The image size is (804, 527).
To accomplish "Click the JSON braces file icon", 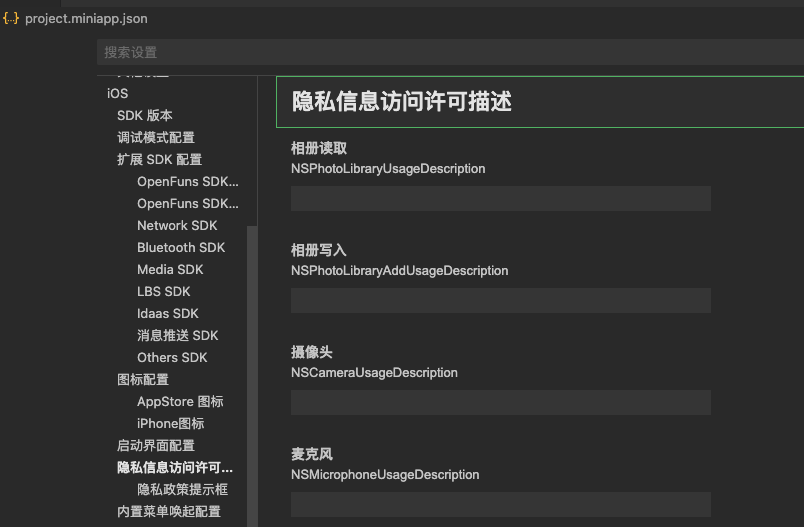I will click(x=12, y=19).
